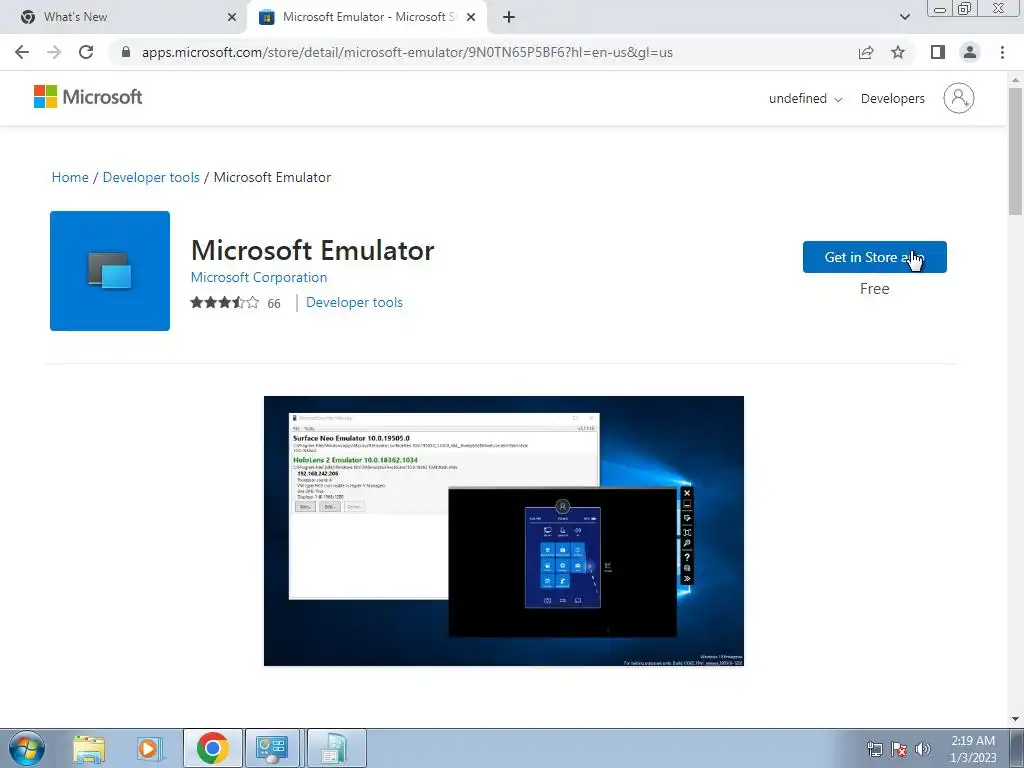
Task: Click the Microsoft Emulator title heading
Action: point(312,250)
